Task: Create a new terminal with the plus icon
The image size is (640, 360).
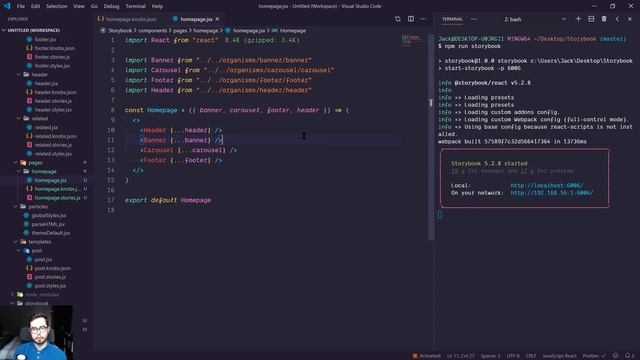Action: coord(578,19)
